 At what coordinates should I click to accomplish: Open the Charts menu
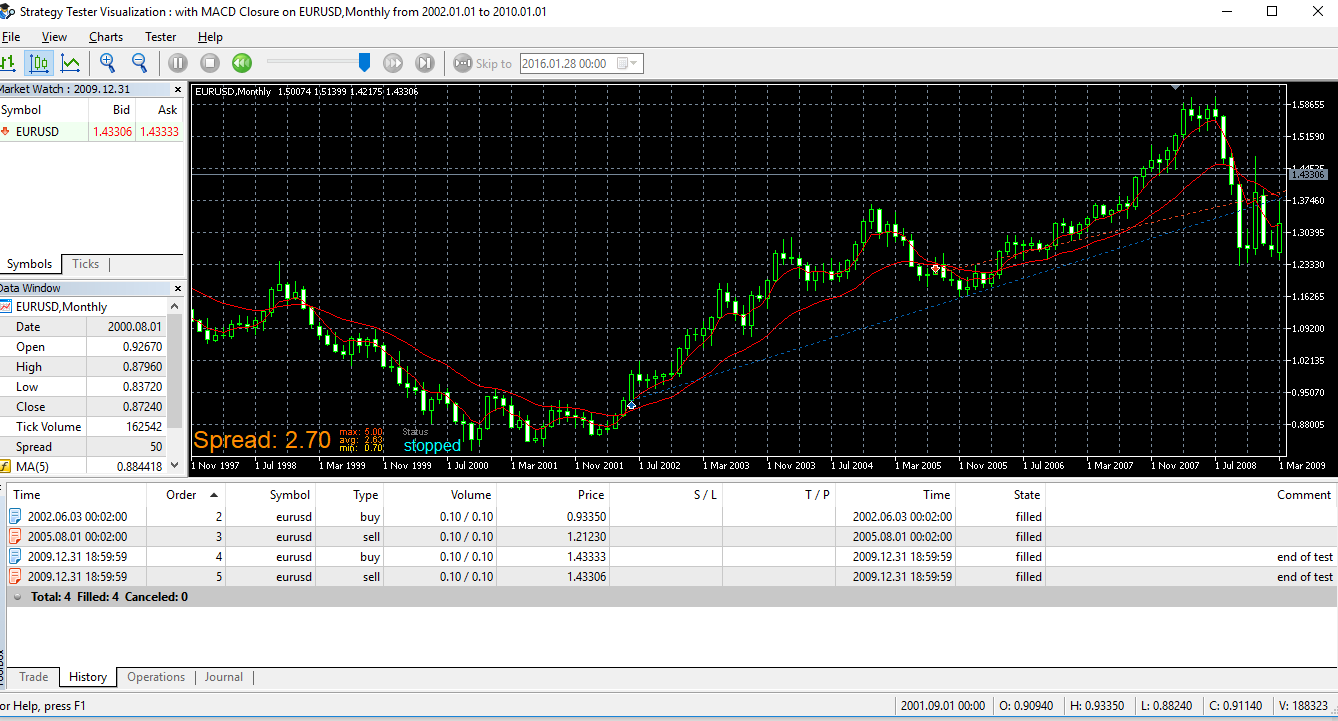tap(106, 37)
